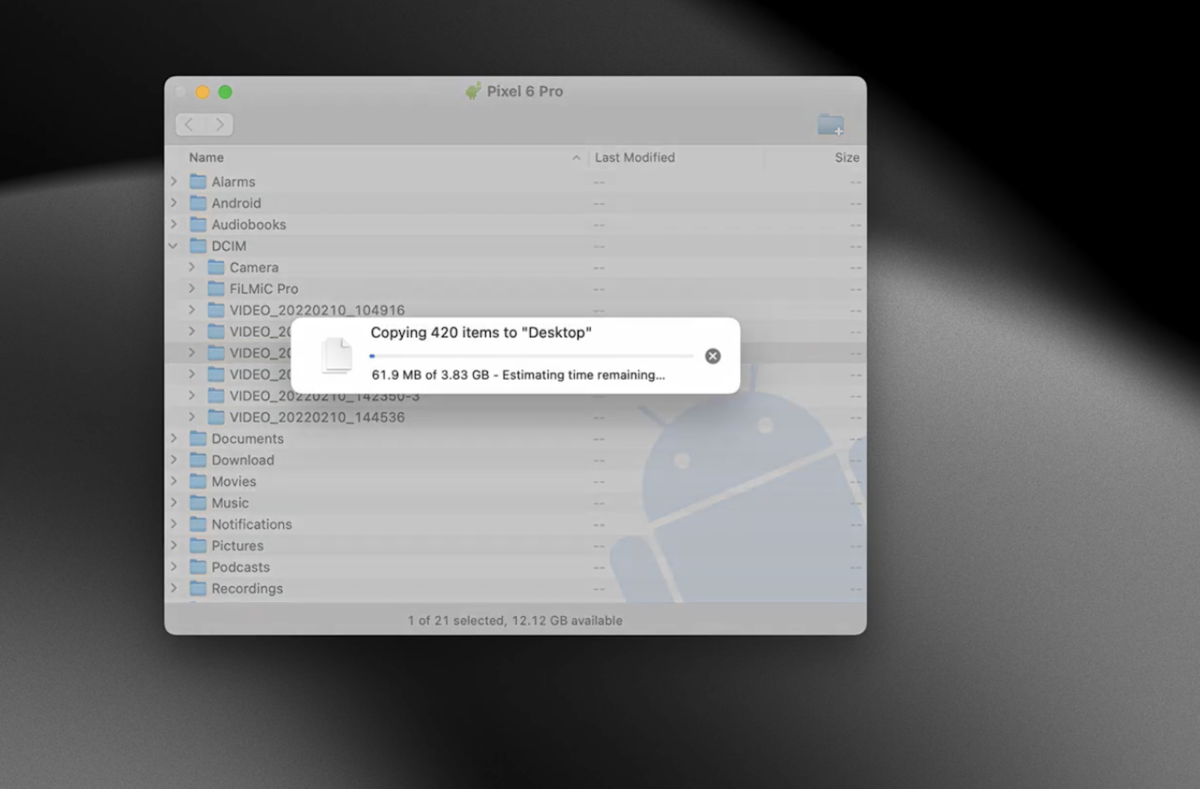
Task: Click the Audiobooks folder icon
Action: click(198, 225)
